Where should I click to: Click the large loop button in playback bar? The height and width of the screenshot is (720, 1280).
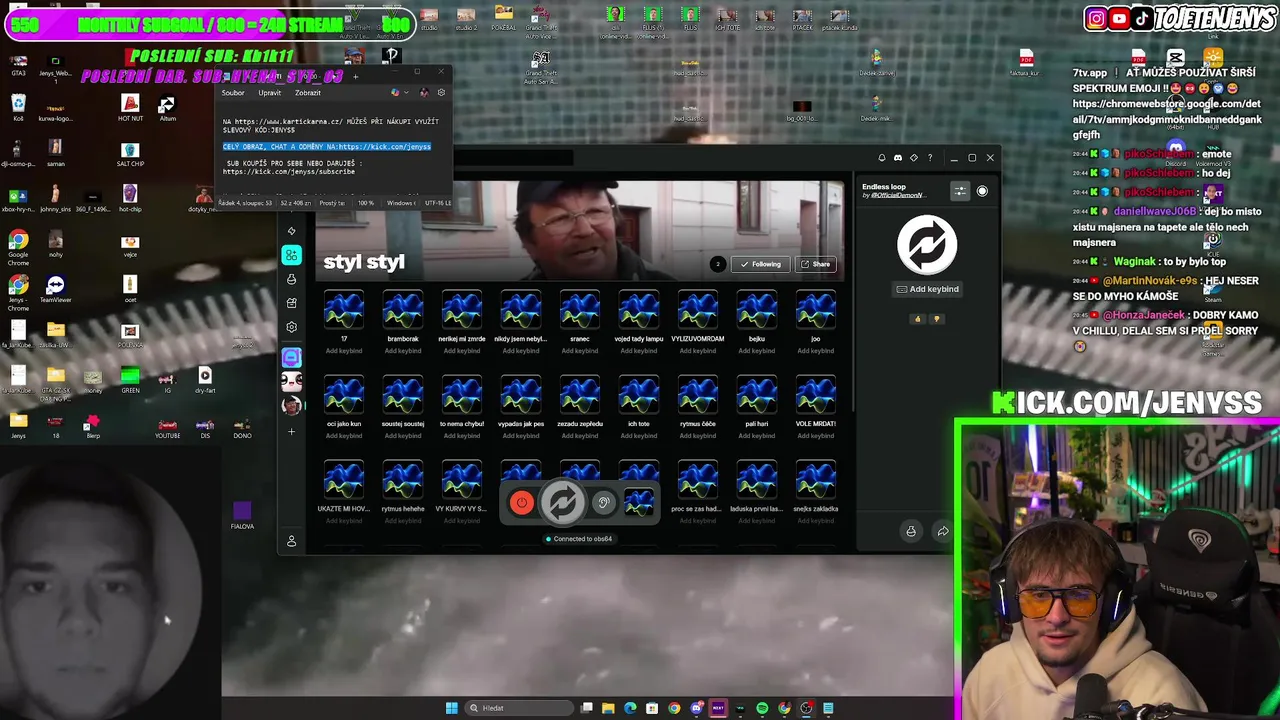click(x=563, y=503)
